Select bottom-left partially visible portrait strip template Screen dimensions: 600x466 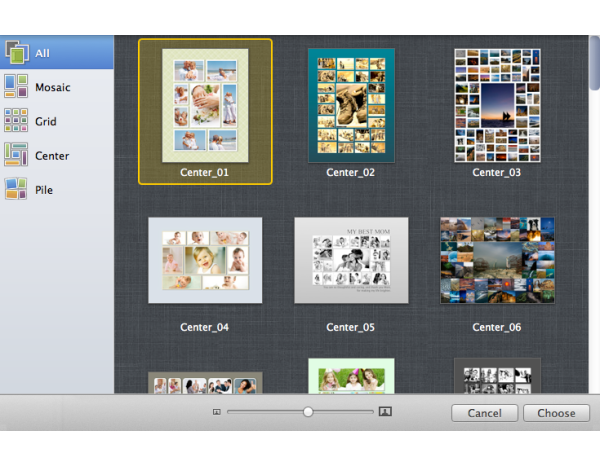[x=205, y=383]
